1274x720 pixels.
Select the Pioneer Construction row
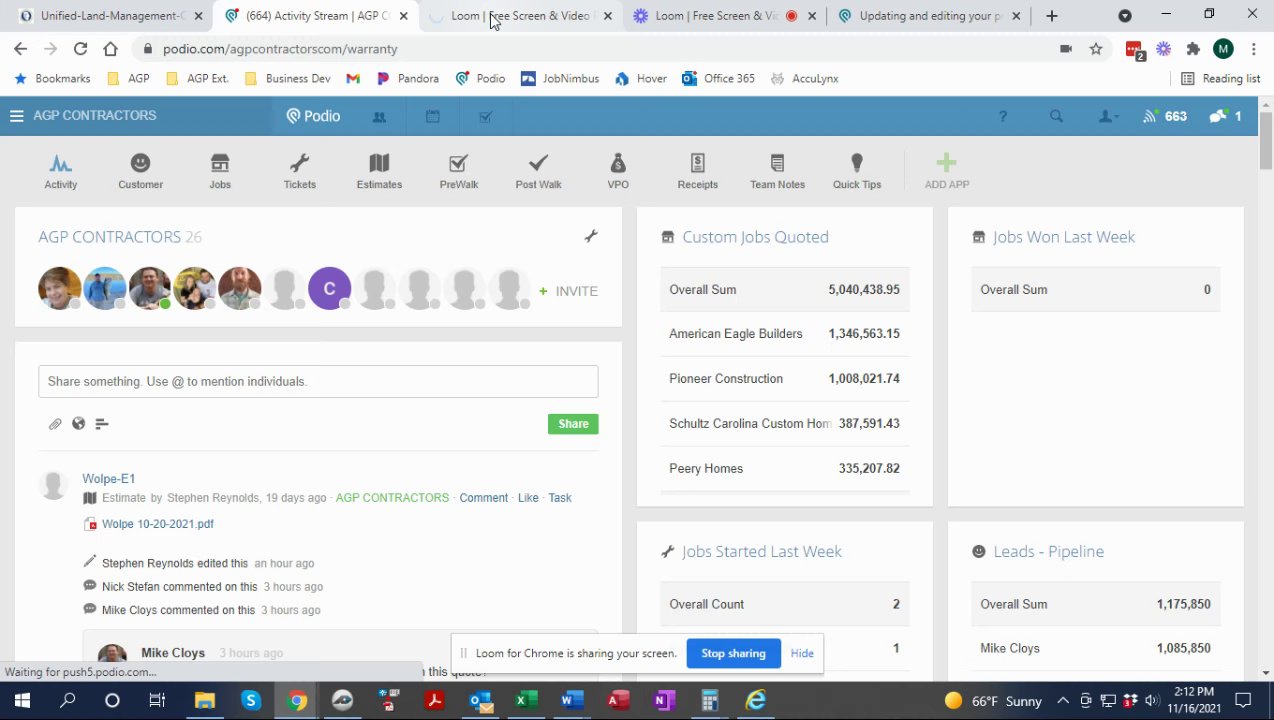point(784,379)
